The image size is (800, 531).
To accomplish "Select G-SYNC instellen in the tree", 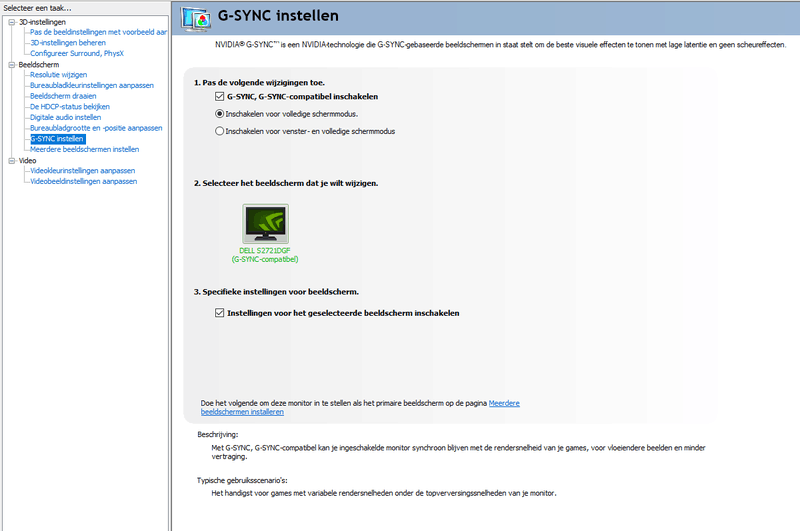I will pos(58,139).
